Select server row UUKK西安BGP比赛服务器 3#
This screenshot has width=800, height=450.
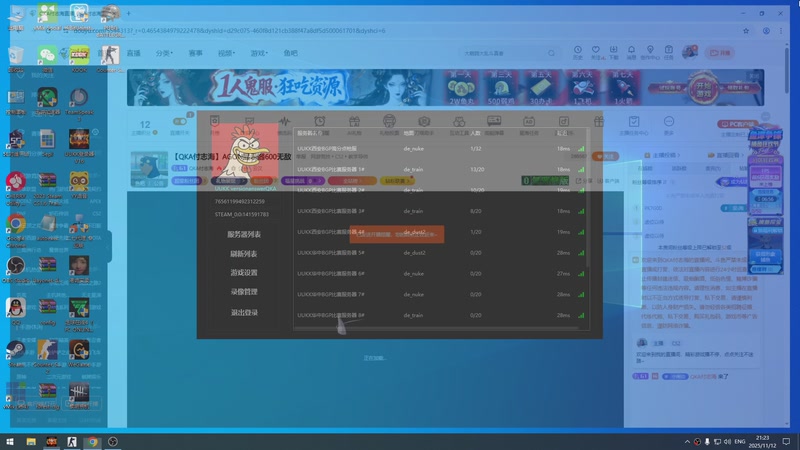[x=441, y=211]
